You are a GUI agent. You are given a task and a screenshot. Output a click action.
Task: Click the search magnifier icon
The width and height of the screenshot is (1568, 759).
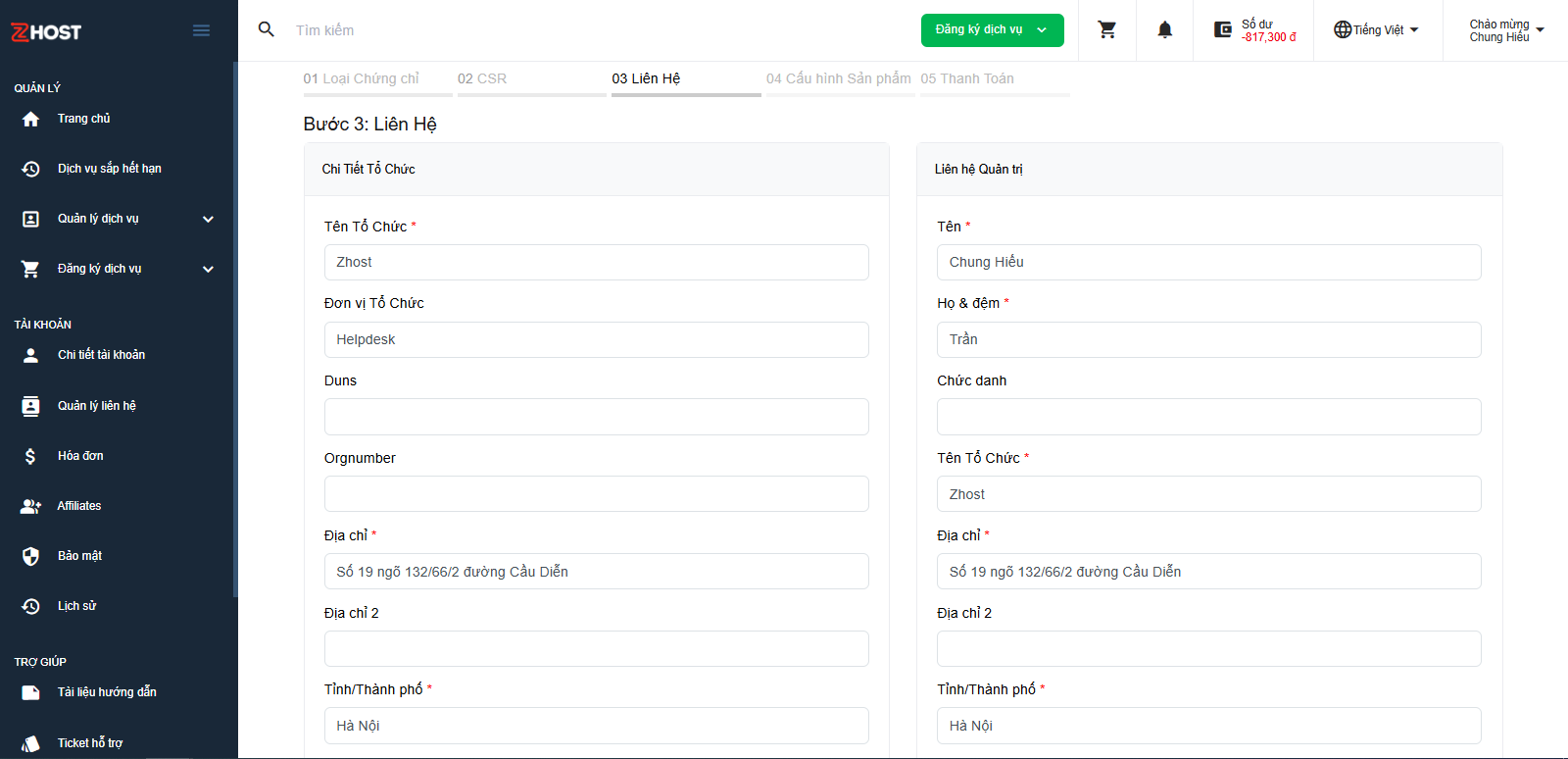point(266,29)
